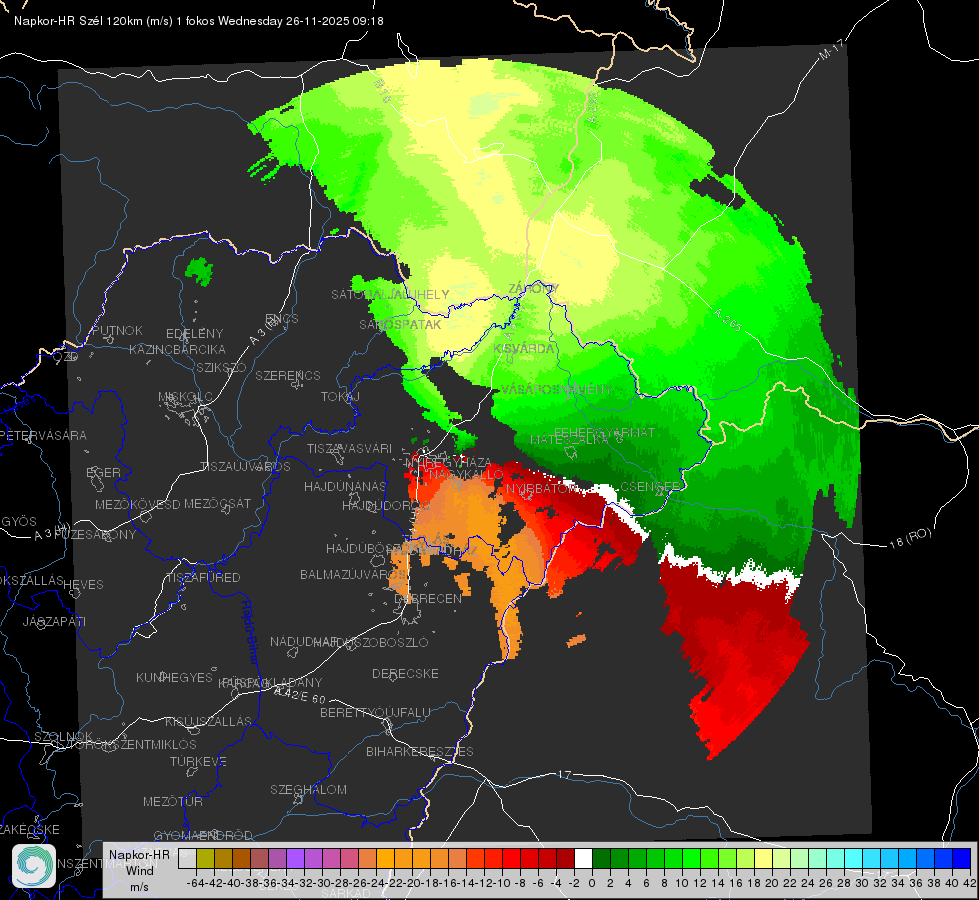979x900 pixels.
Task: Click the KAZINCBARCIKA label
Action: click(x=177, y=350)
